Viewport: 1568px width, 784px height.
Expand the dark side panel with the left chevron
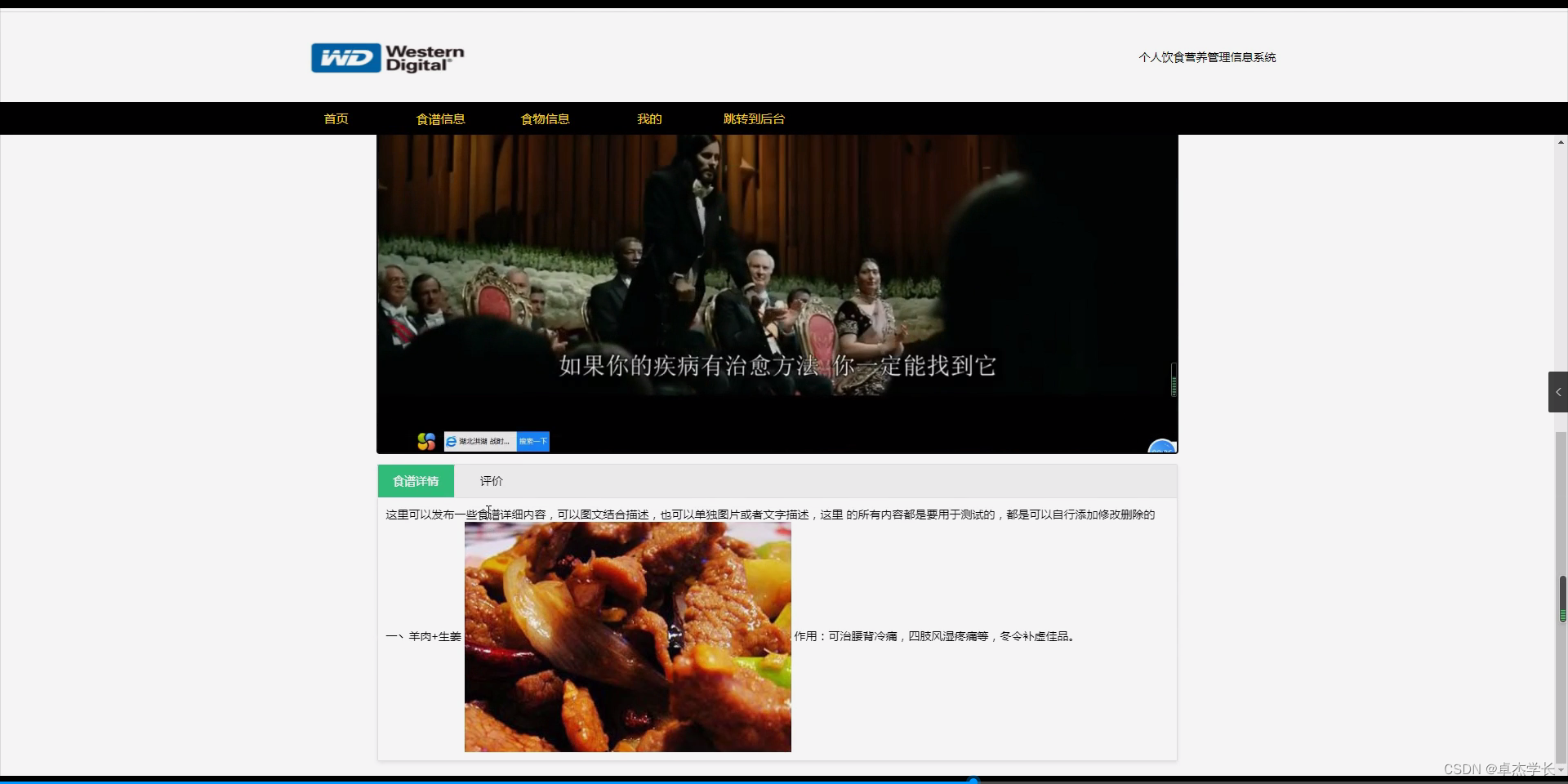click(x=1557, y=392)
